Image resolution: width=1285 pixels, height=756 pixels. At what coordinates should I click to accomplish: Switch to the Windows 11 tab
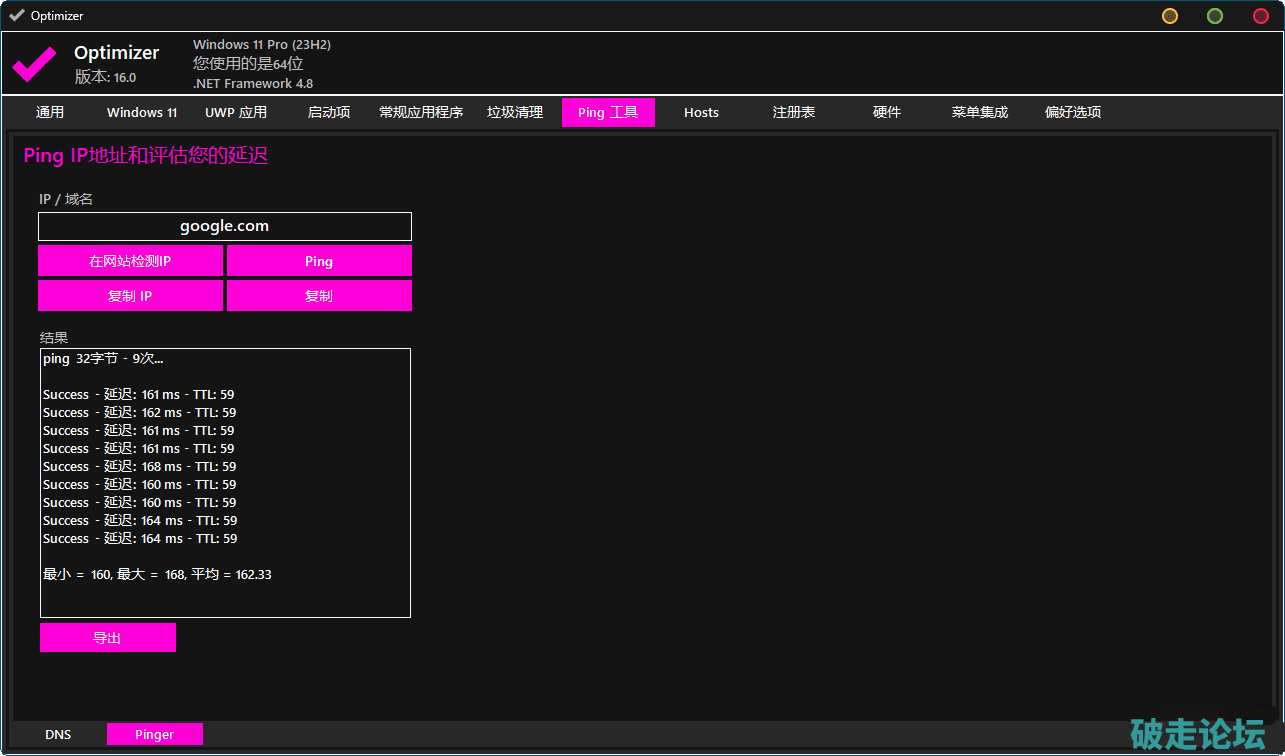click(x=142, y=112)
